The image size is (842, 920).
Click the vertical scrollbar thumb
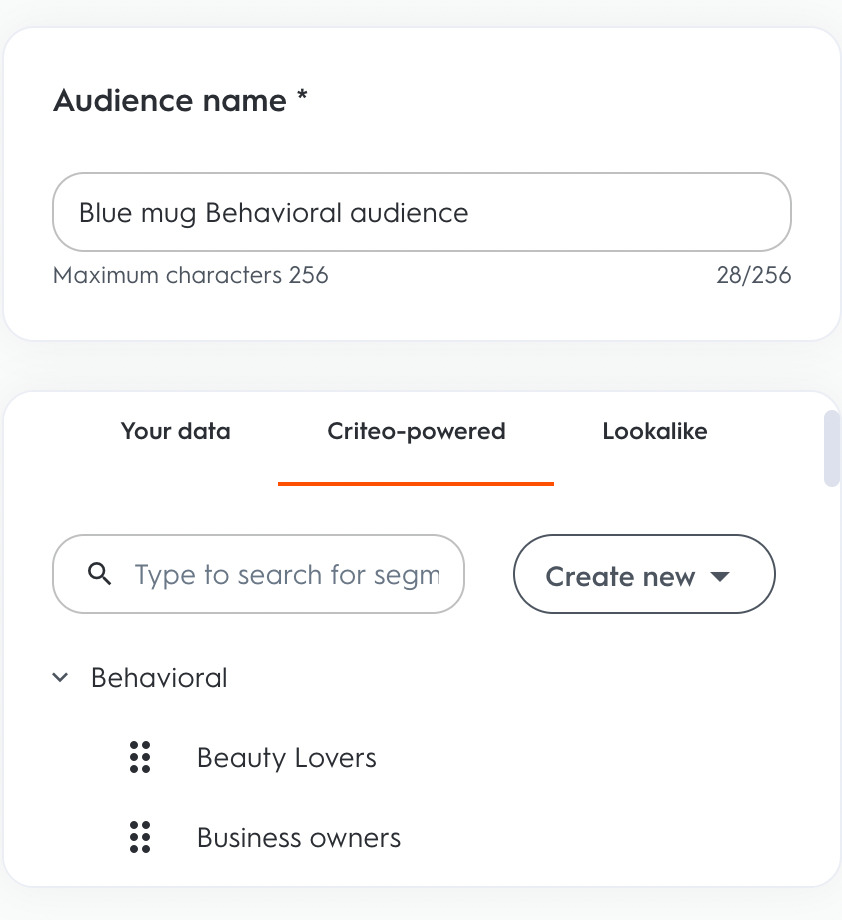click(x=831, y=448)
